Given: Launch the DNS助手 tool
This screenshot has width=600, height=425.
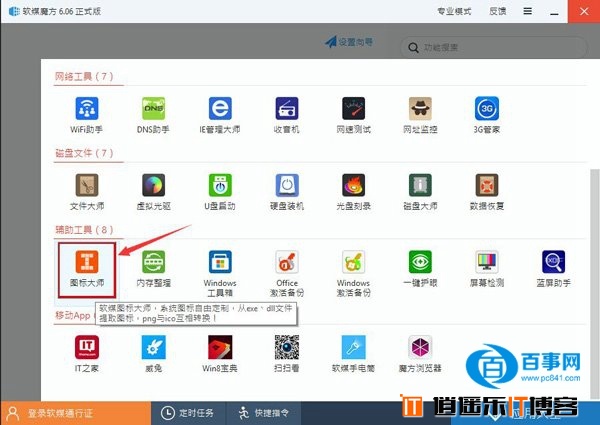Looking at the screenshot, I should 153,115.
